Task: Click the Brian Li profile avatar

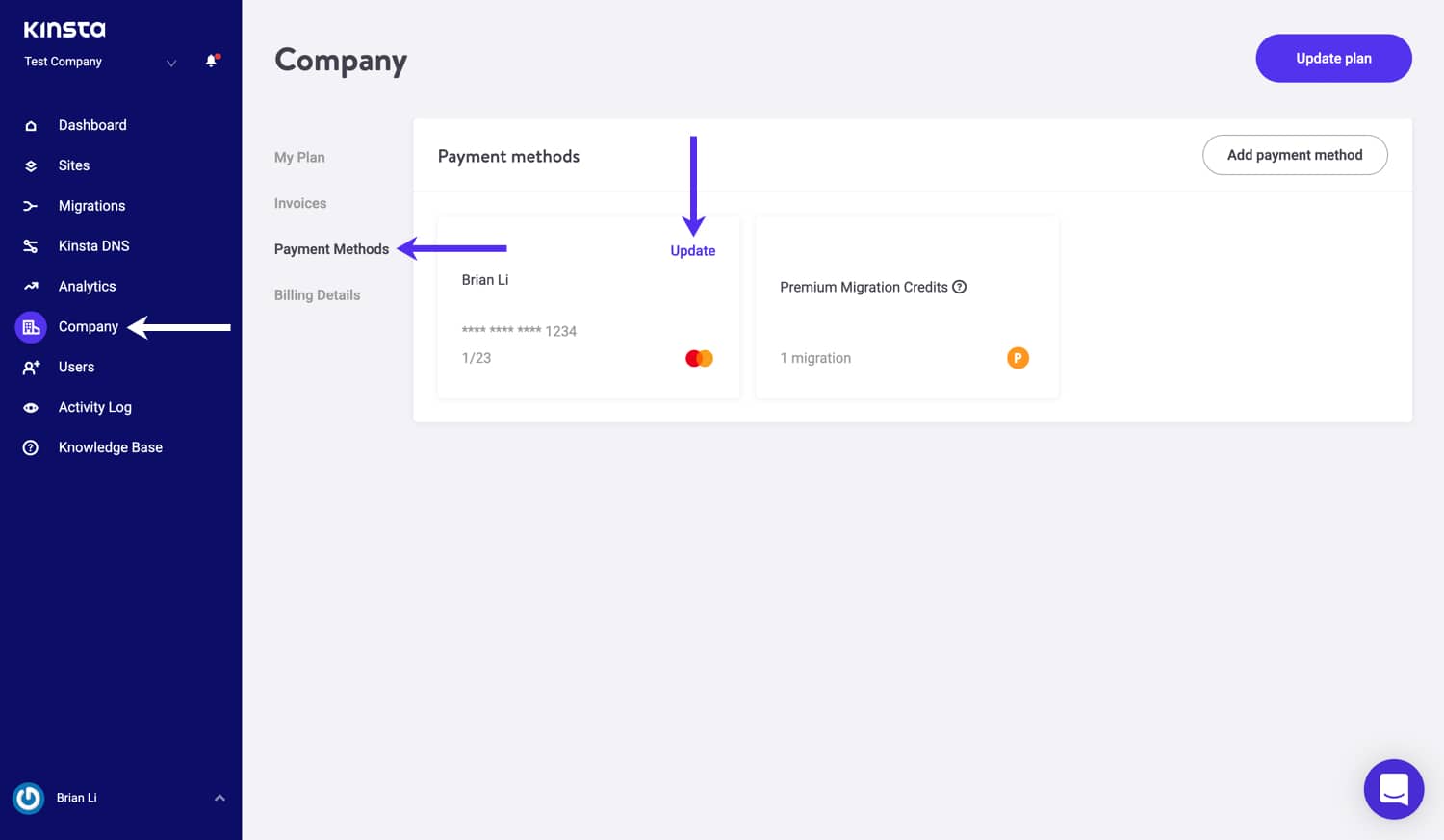Action: (29, 799)
